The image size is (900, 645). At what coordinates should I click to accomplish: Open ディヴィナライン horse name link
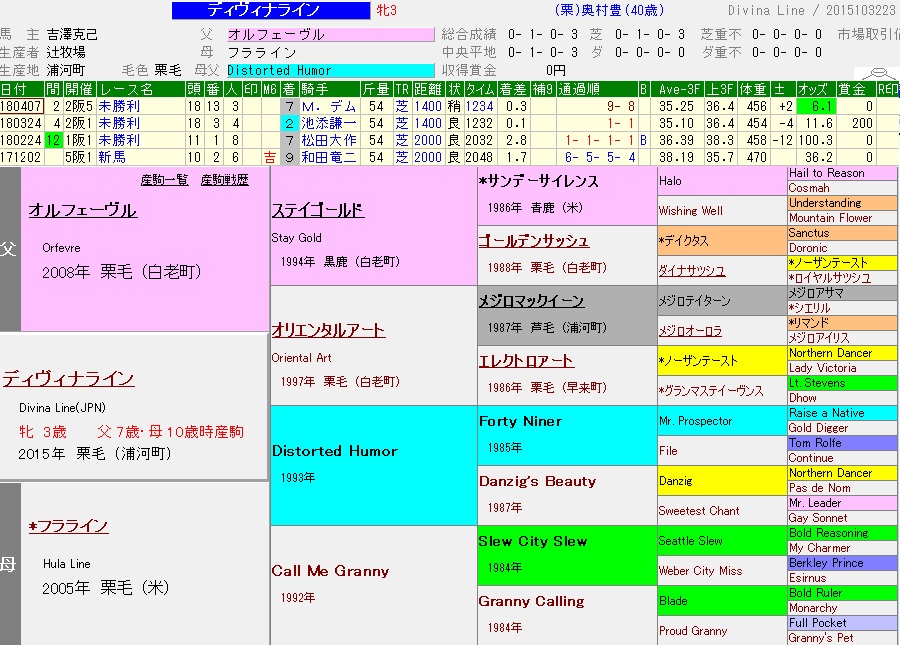68,379
